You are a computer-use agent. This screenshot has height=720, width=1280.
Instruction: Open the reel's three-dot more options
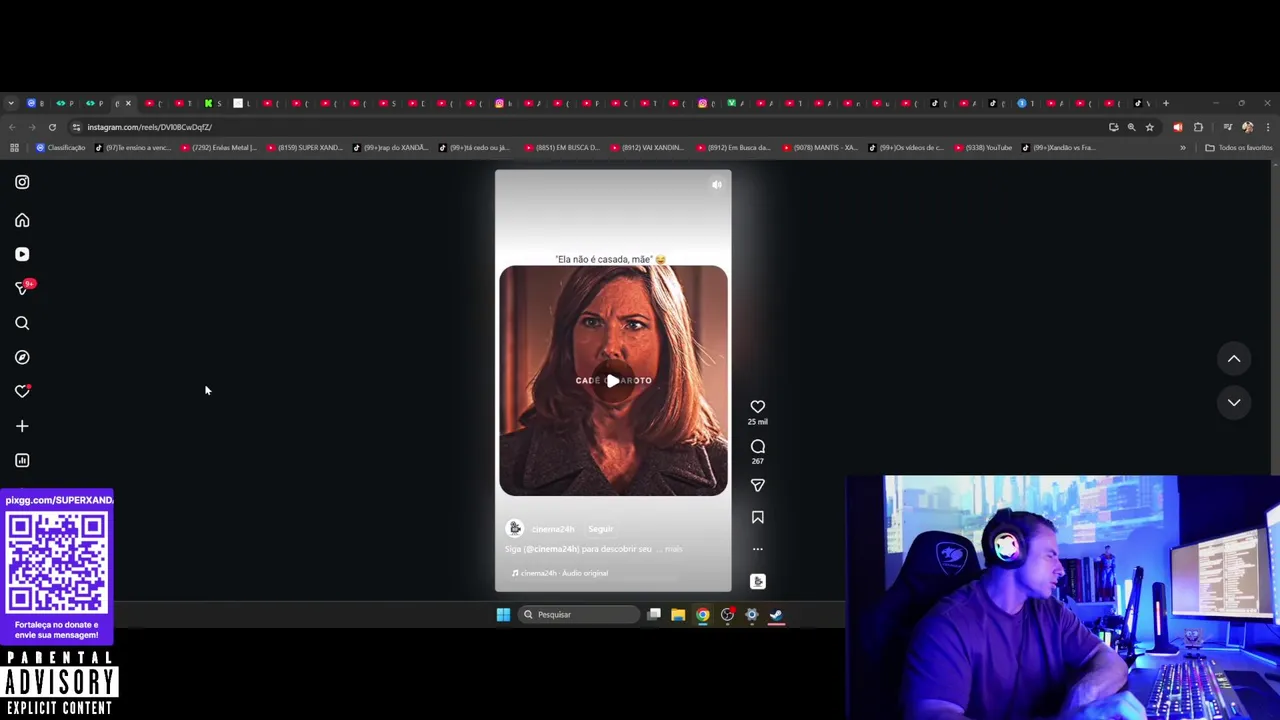757,549
